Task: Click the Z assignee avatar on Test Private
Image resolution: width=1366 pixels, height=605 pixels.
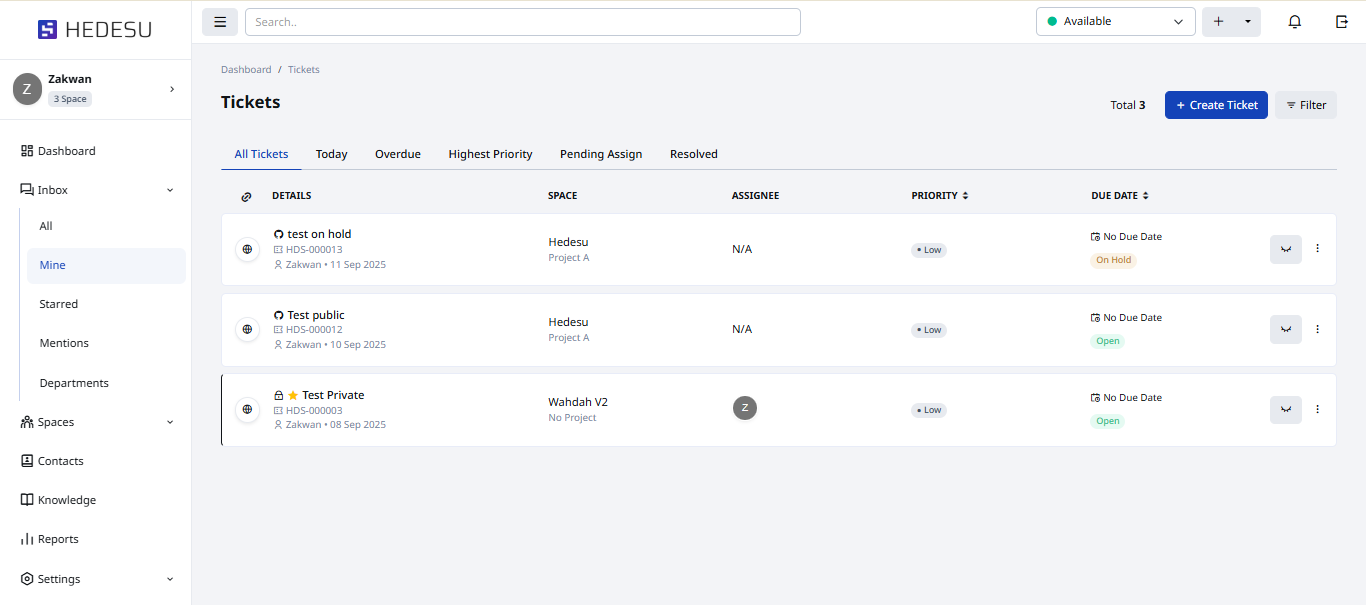Action: click(744, 408)
